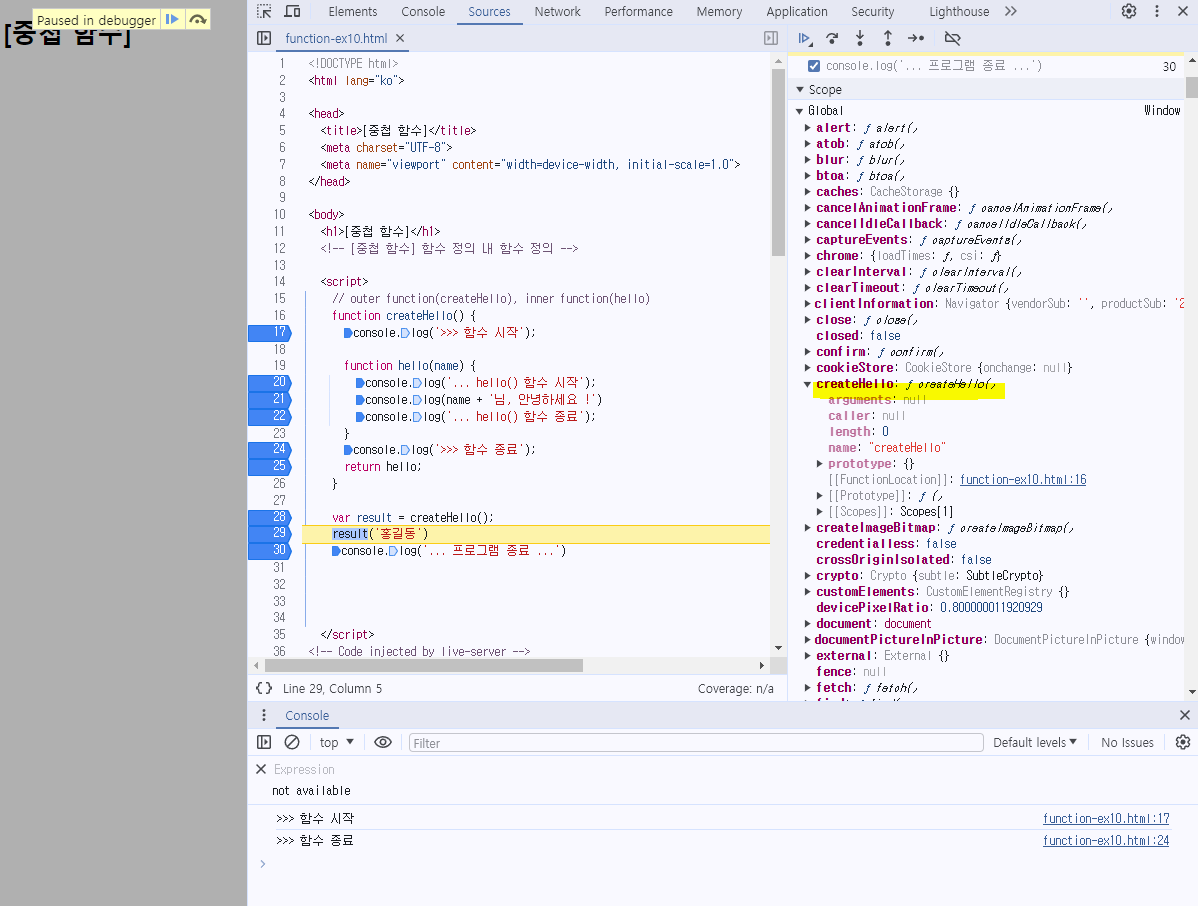Viewport: 1198px width, 906px height.
Task: Activate the inspect element picker icon
Action: (x=264, y=11)
